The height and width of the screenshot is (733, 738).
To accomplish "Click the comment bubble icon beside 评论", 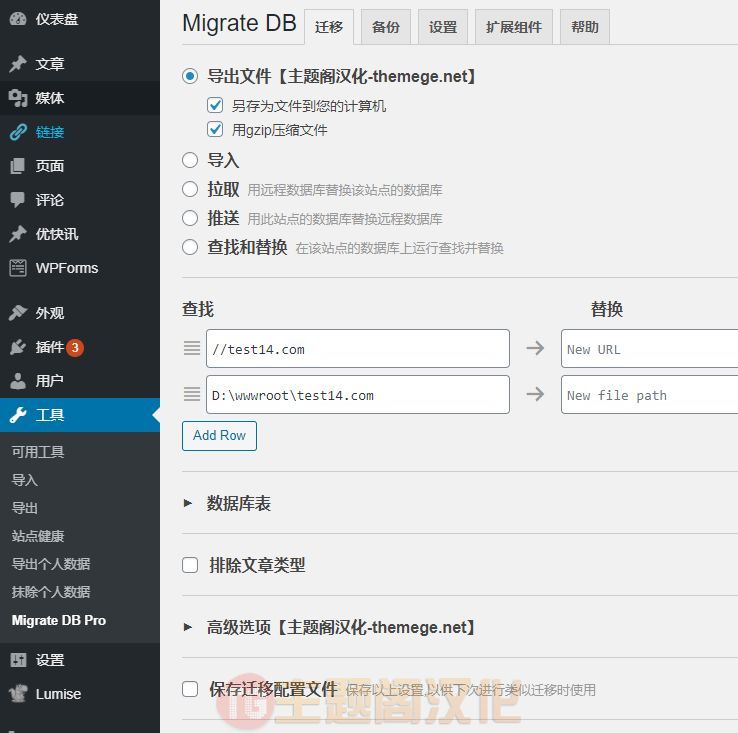I will click(18, 200).
